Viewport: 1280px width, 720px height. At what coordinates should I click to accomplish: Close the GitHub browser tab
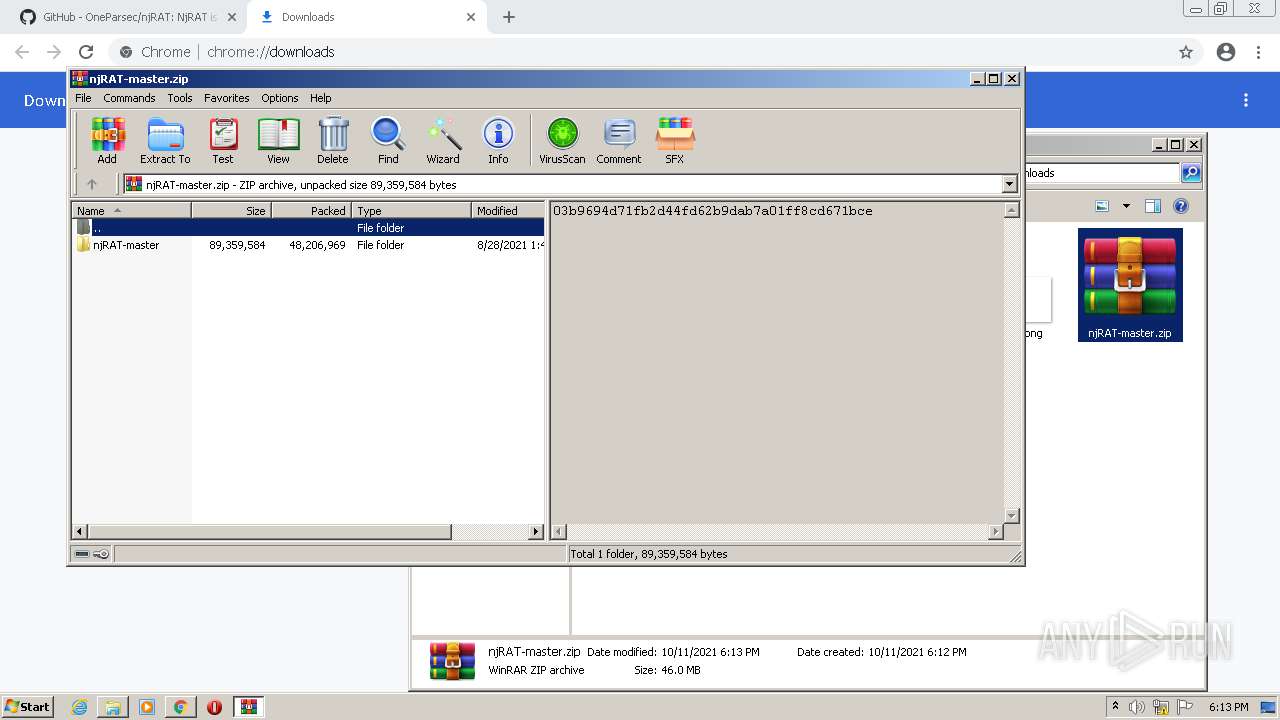[231, 17]
